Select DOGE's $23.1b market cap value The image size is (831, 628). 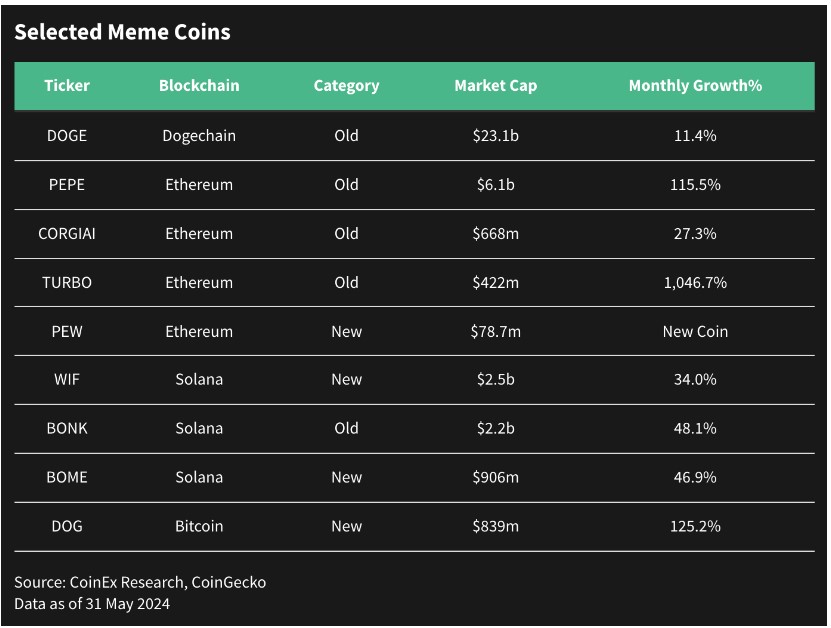coord(496,136)
